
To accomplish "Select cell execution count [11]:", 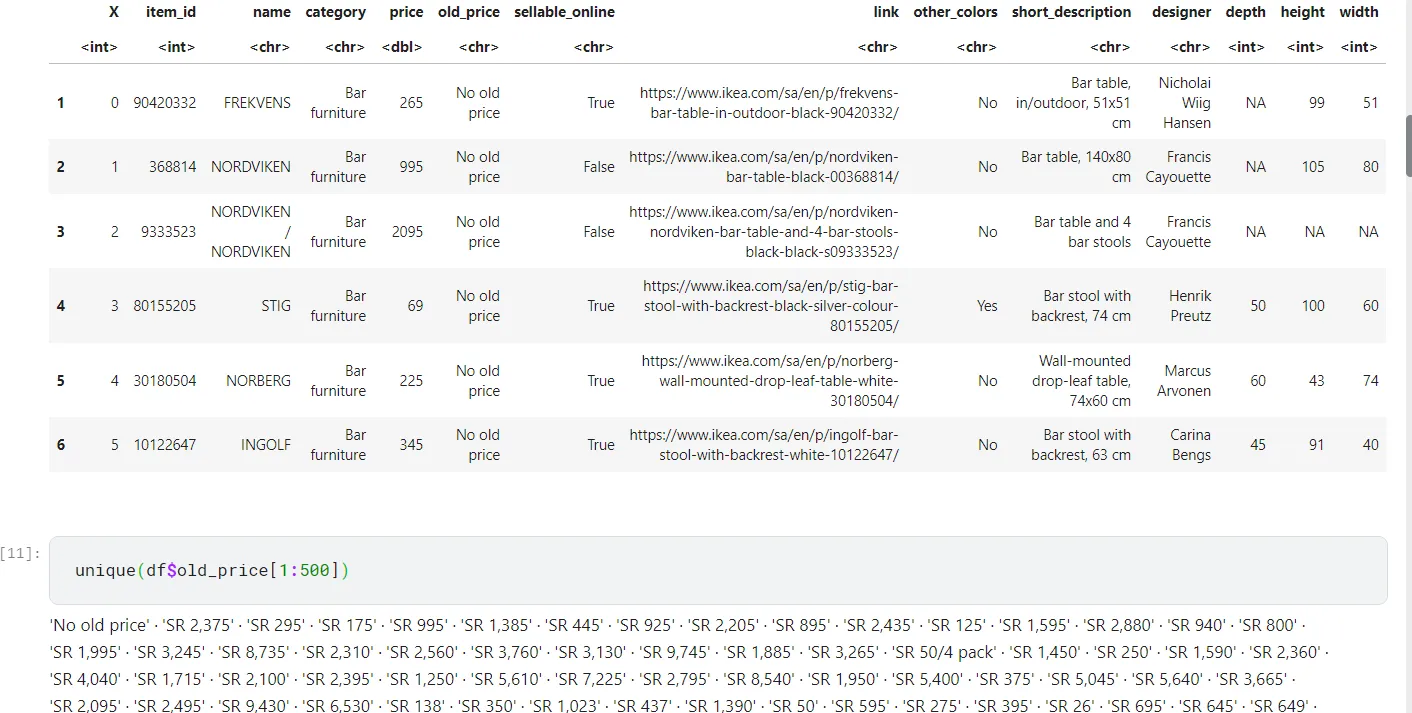I will [20, 553].
